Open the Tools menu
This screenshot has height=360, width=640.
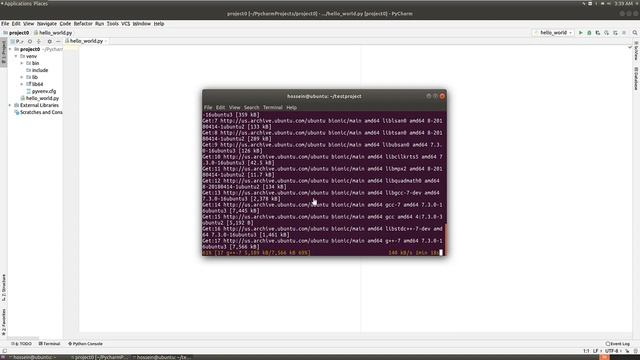coord(113,24)
